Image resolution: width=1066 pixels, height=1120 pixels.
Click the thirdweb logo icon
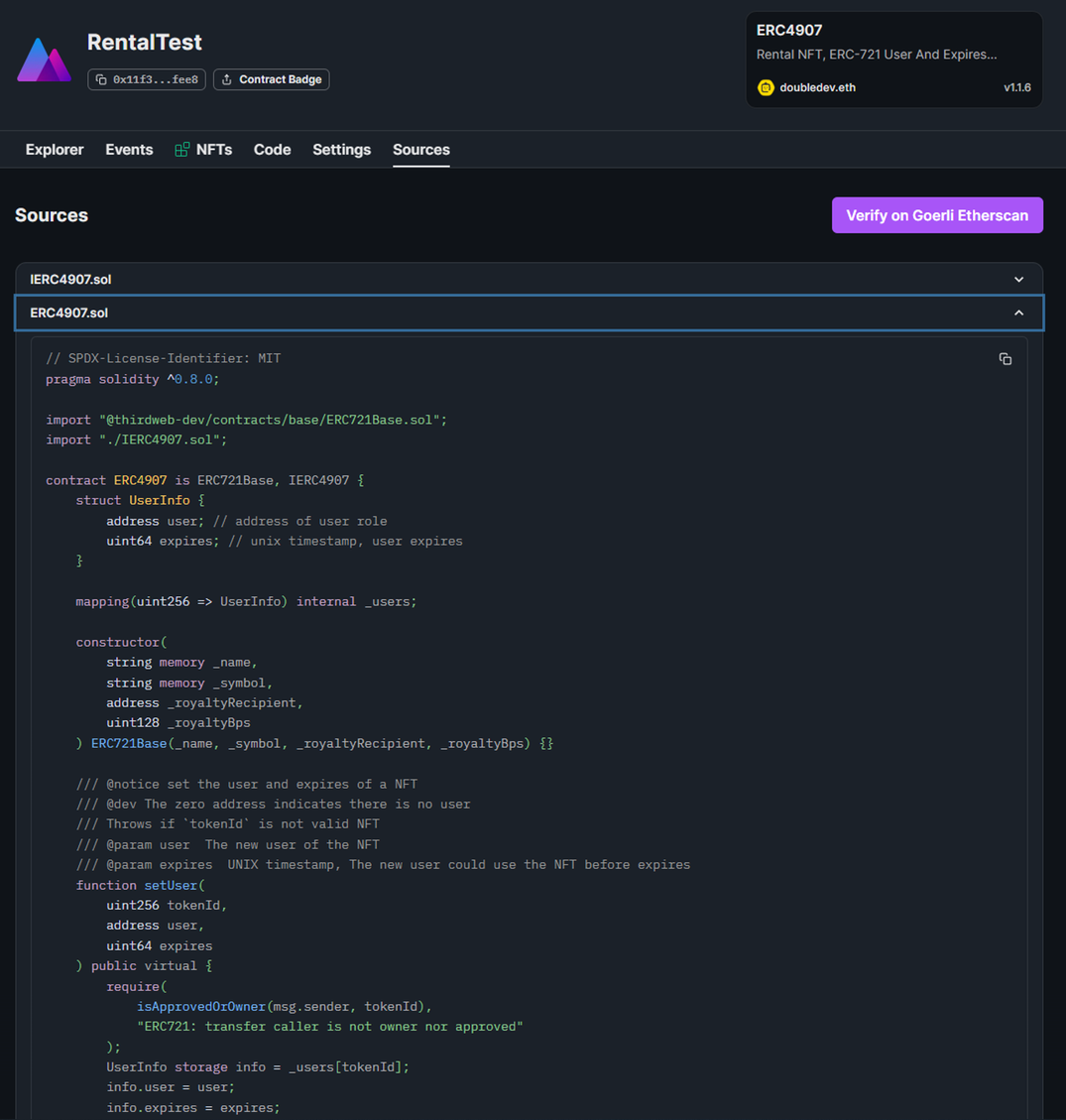click(x=44, y=60)
